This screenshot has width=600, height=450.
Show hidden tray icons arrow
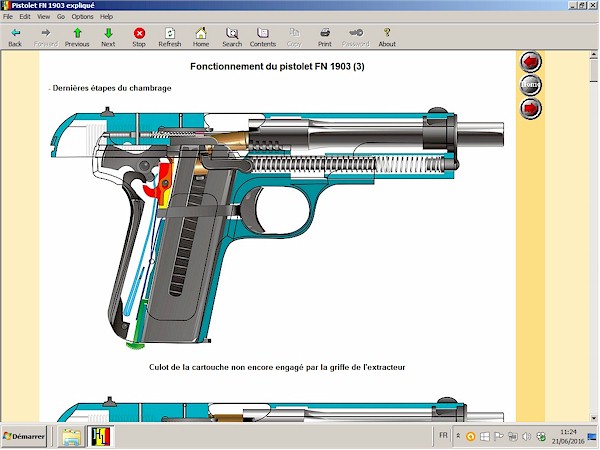[458, 436]
